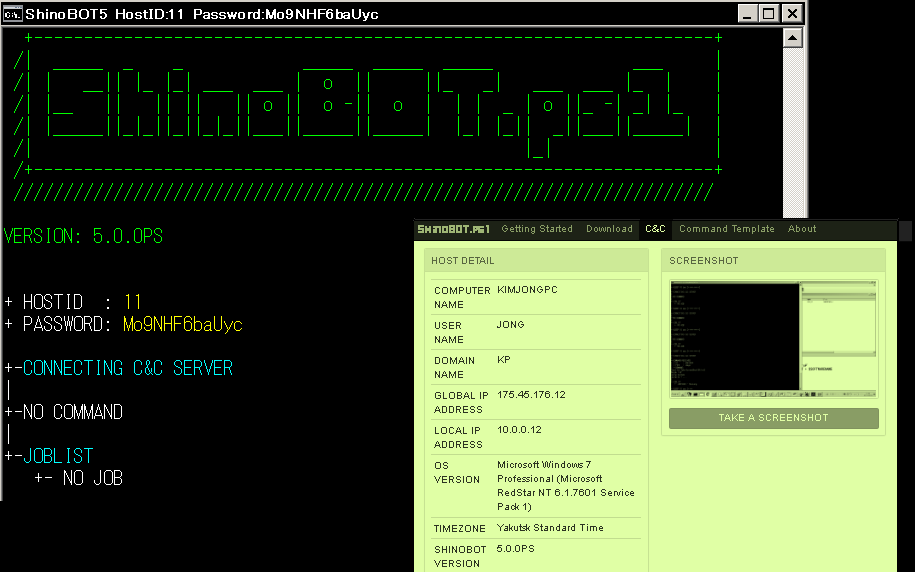
Task: Click VERSION: 5.0.0PS line in console
Action: (83, 236)
